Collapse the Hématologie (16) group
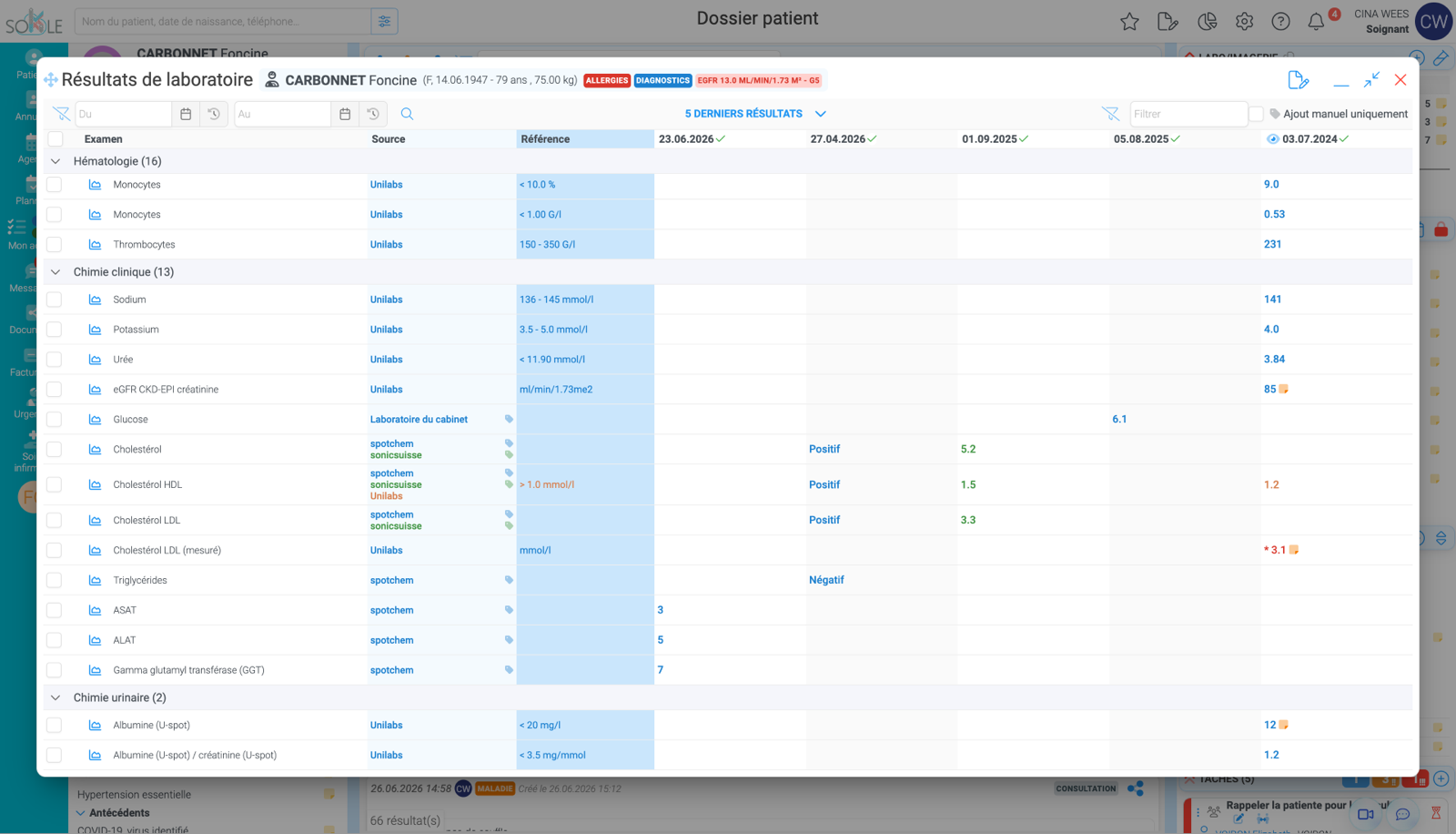Screen dimensions: 1456x834 [56, 161]
